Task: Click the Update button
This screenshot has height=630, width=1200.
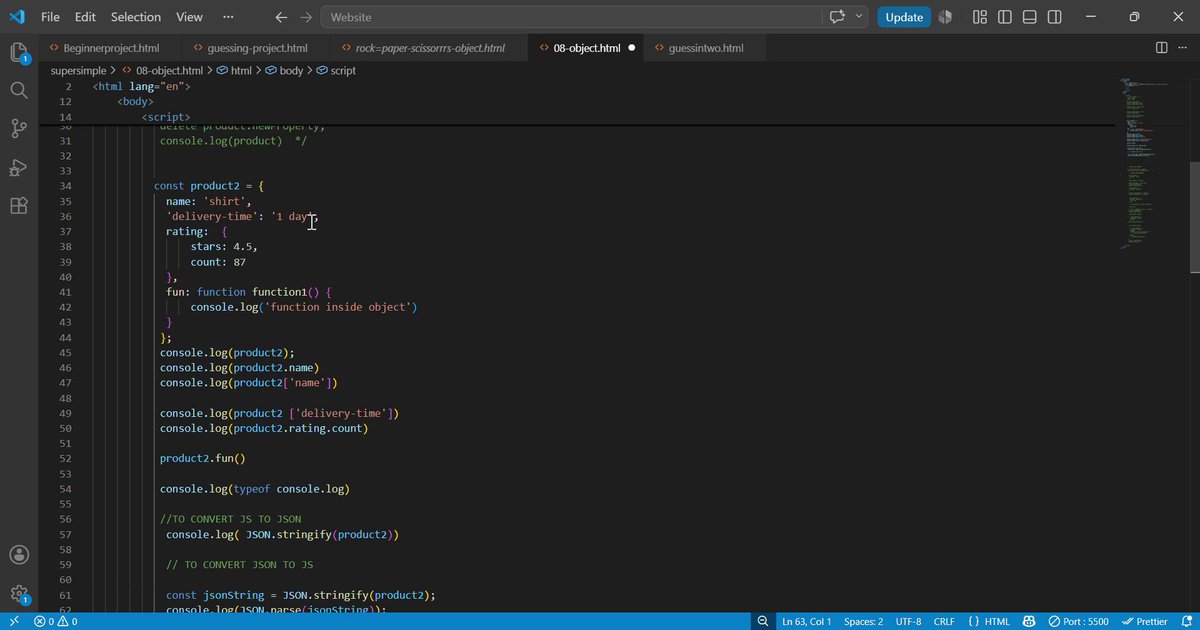Action: pos(904,17)
